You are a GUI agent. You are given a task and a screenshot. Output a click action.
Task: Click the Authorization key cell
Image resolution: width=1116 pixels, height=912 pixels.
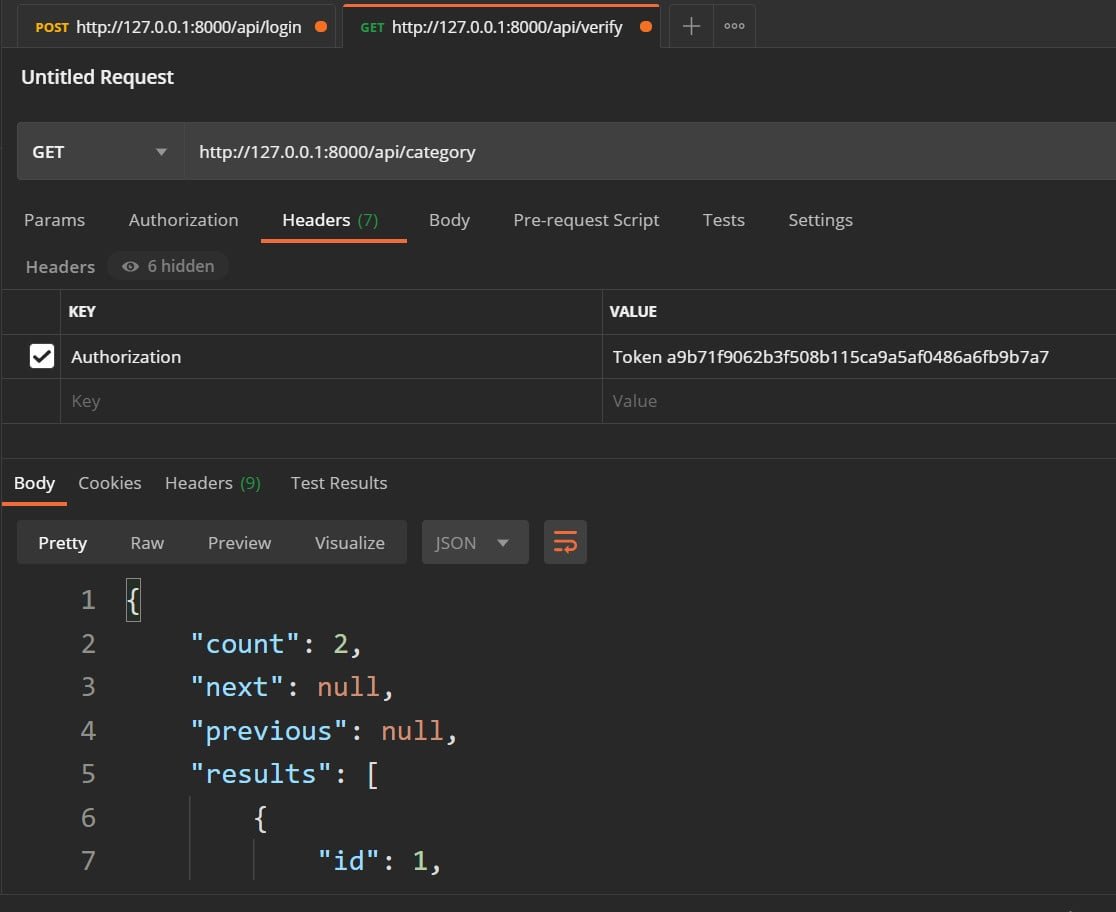tap(332, 357)
